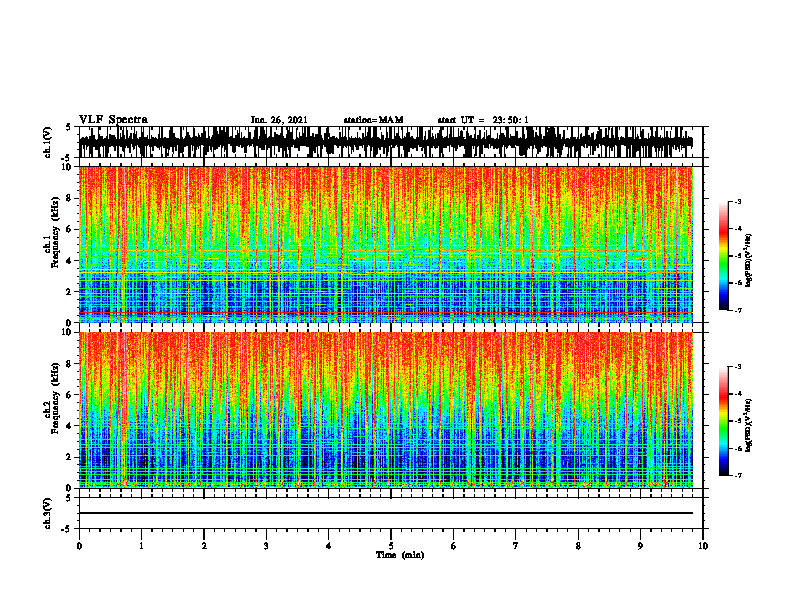792x612 pixels.
Task: Click the "ch.3(V)" axis label
Action: pyautogui.click(x=48, y=513)
